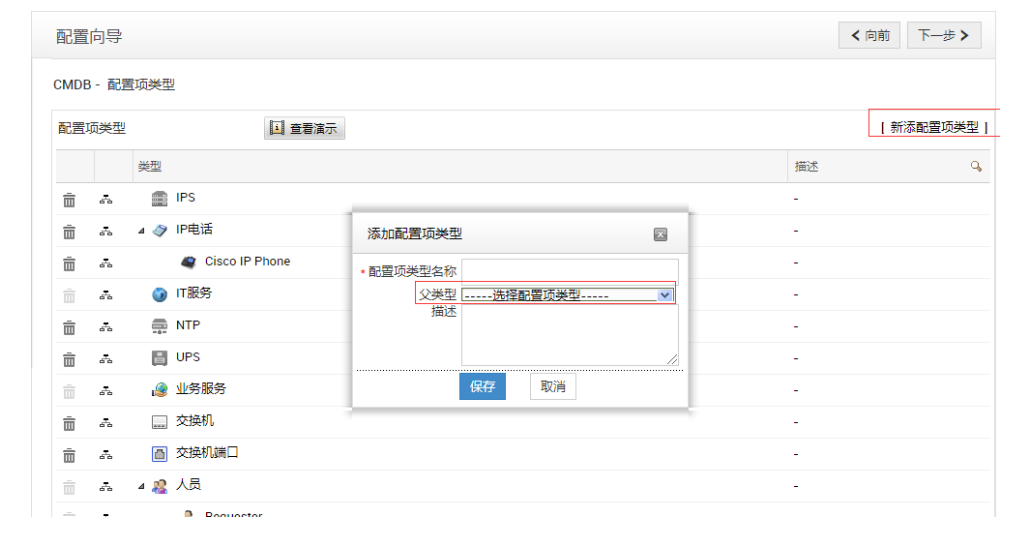Focus the 配置项类型名称 input field
The width and height of the screenshot is (1030, 549).
point(569,270)
